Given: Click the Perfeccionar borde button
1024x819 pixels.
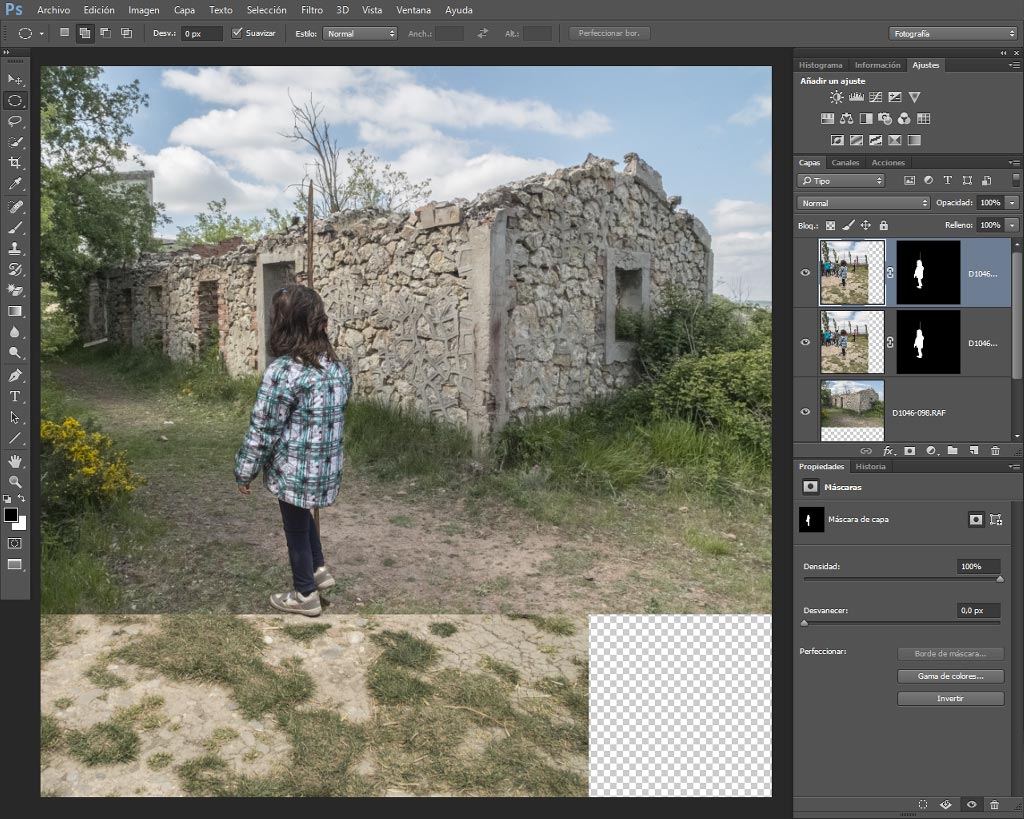Looking at the screenshot, I should (x=609, y=33).
